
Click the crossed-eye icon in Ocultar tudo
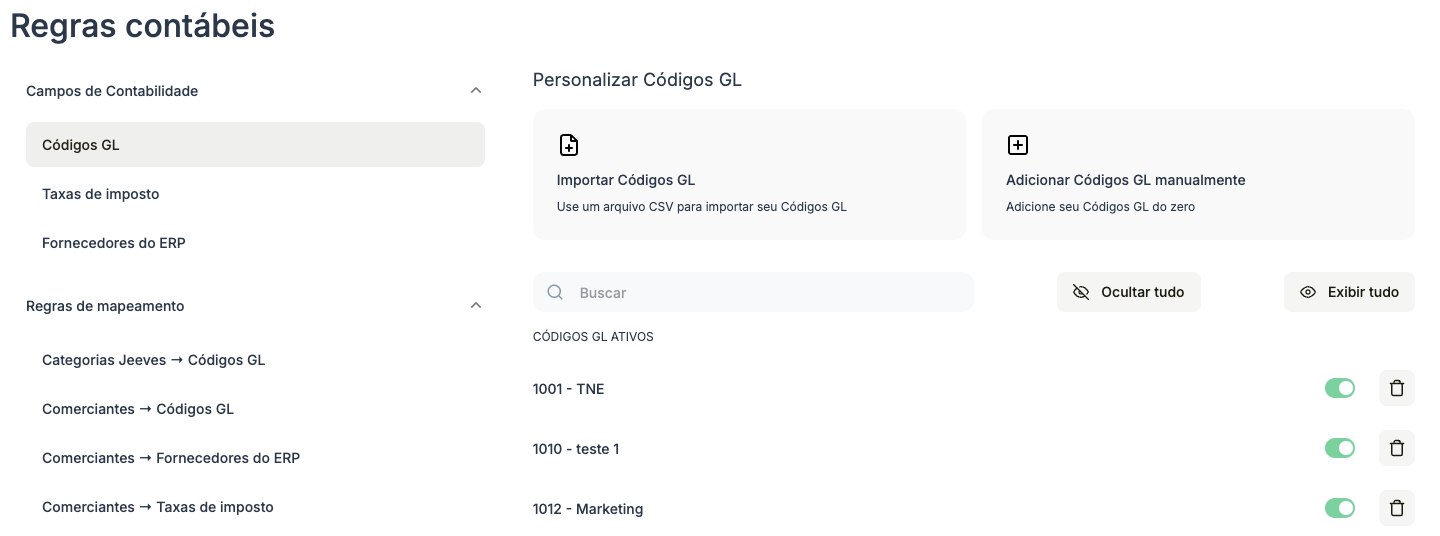(1080, 292)
